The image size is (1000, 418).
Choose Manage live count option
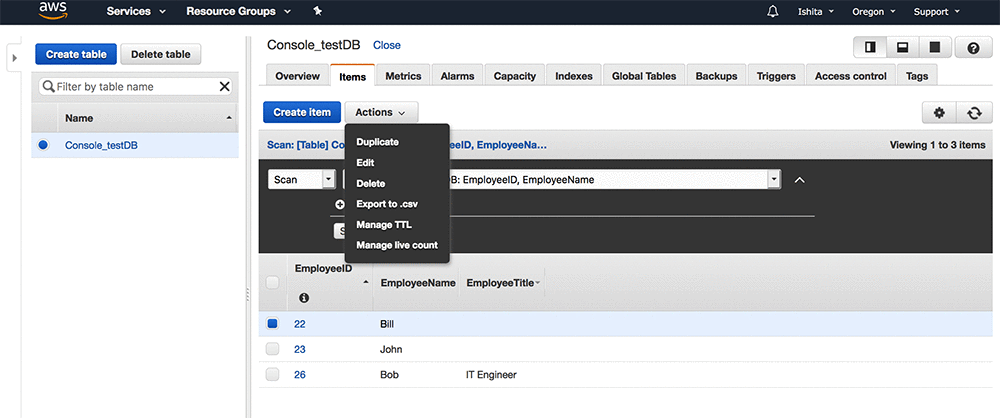[x=397, y=245]
